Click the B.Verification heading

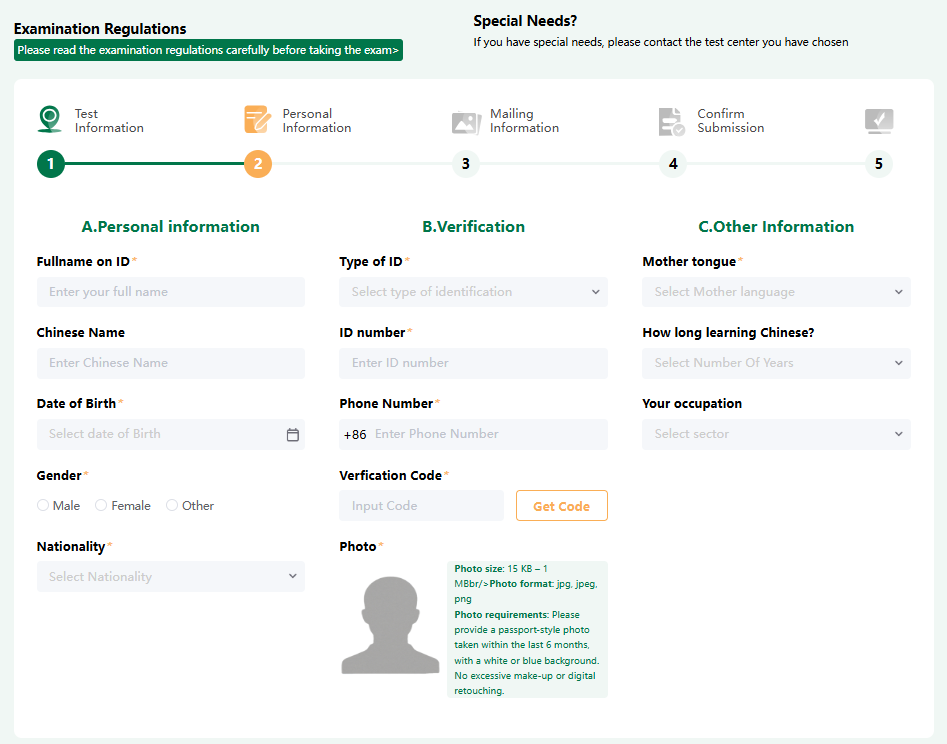(x=474, y=226)
